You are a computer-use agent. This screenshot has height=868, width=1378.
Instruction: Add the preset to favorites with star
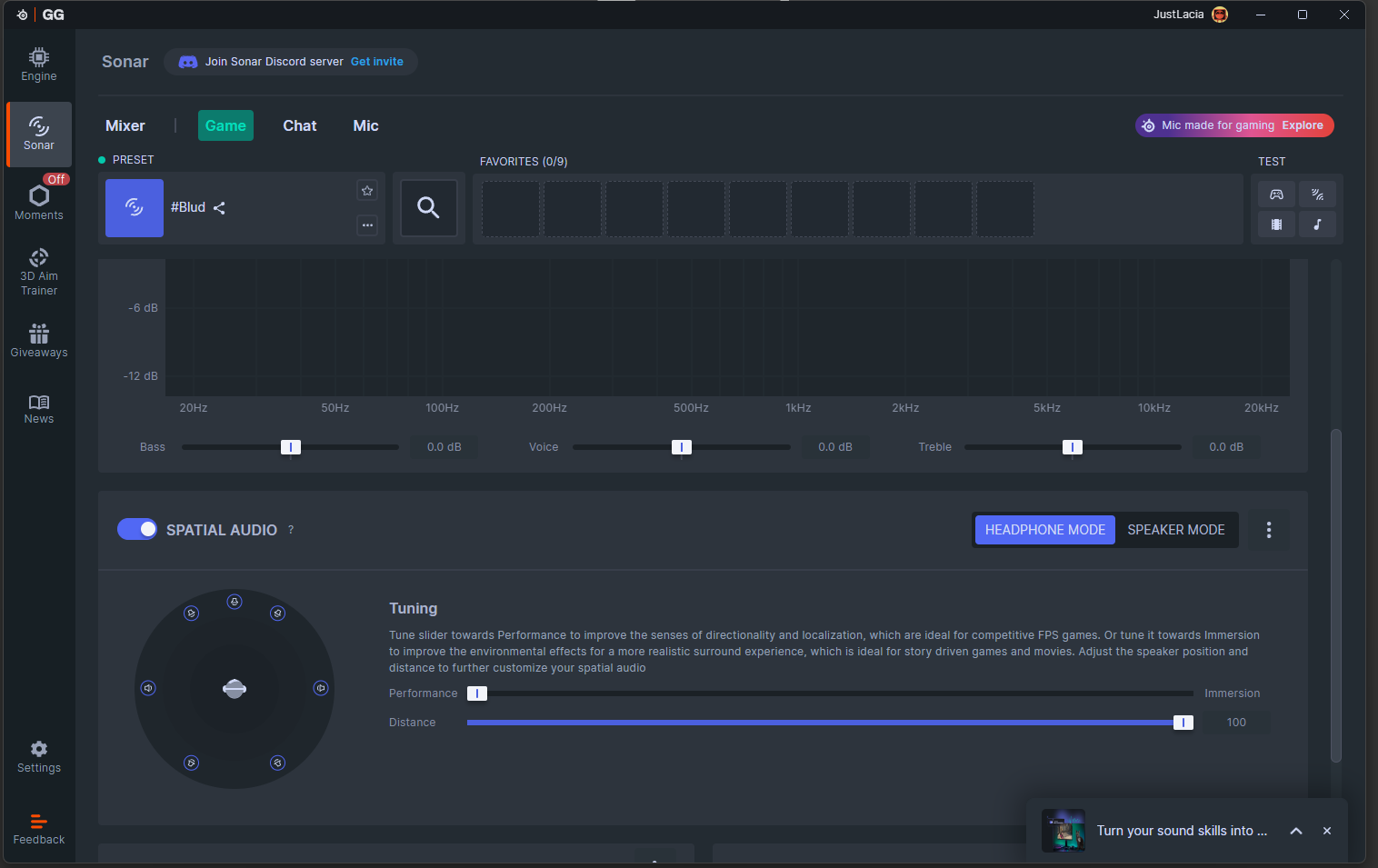367,191
